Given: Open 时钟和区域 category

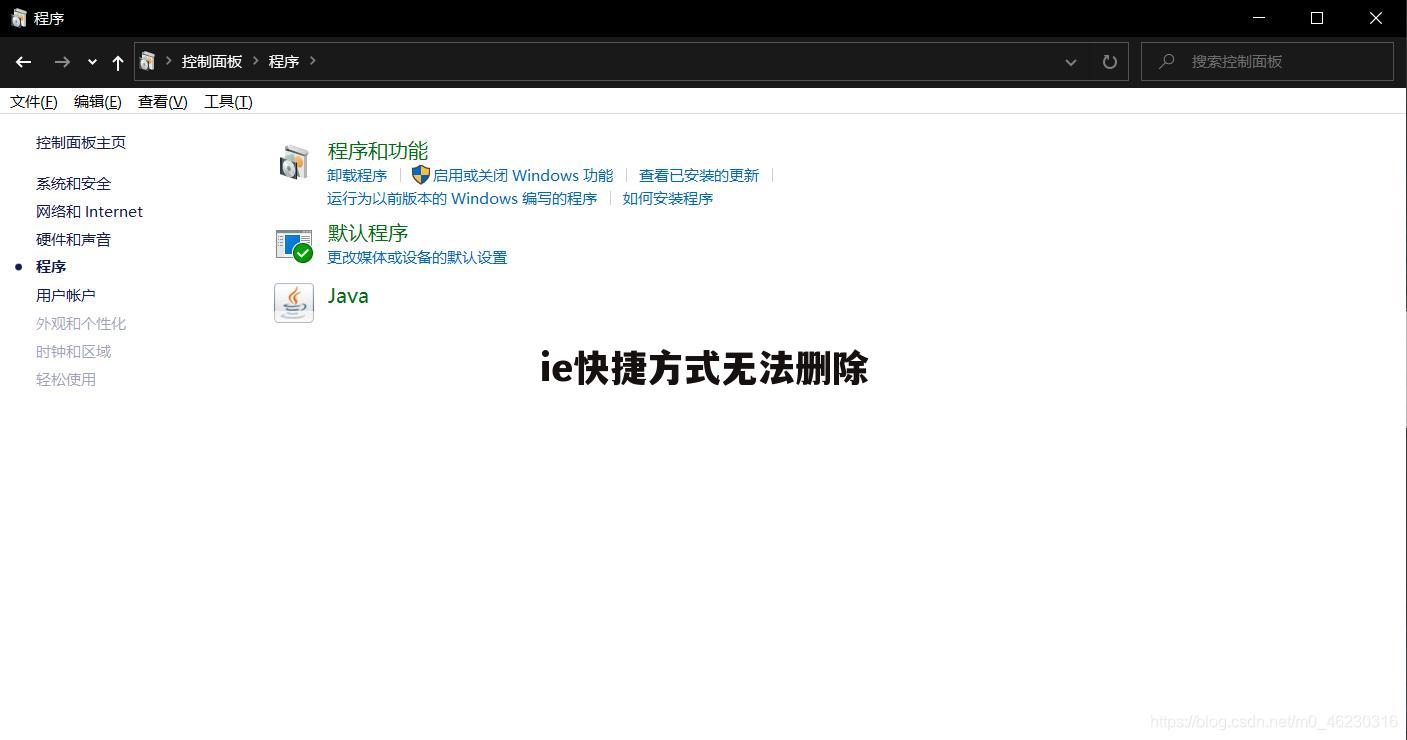Looking at the screenshot, I should (74, 351).
